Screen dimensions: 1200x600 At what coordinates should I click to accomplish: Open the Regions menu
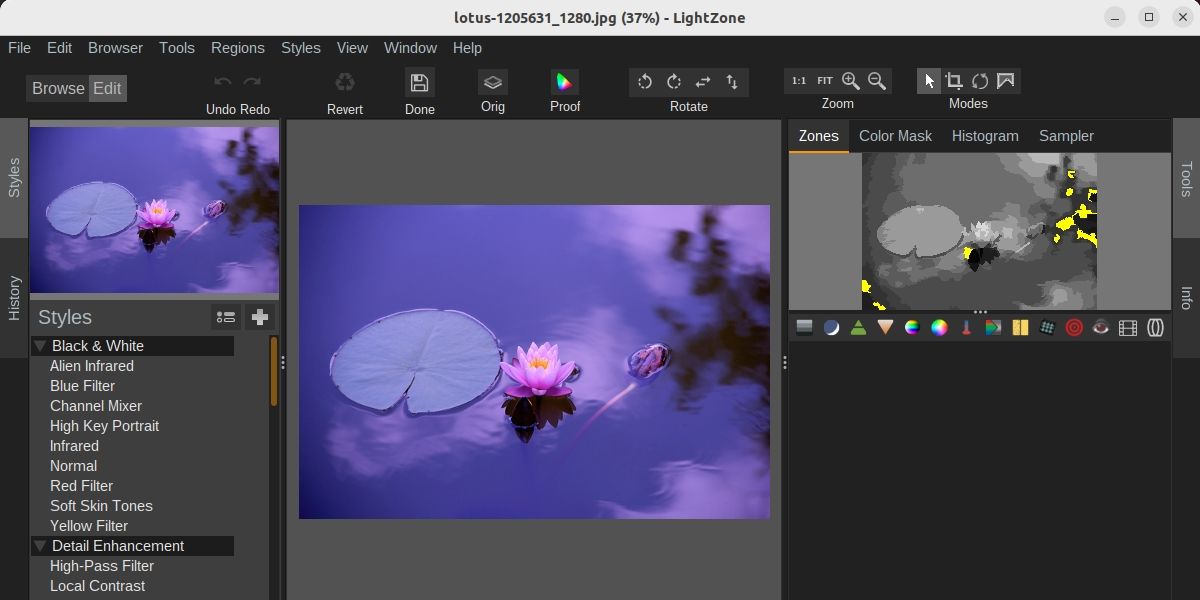coord(237,48)
